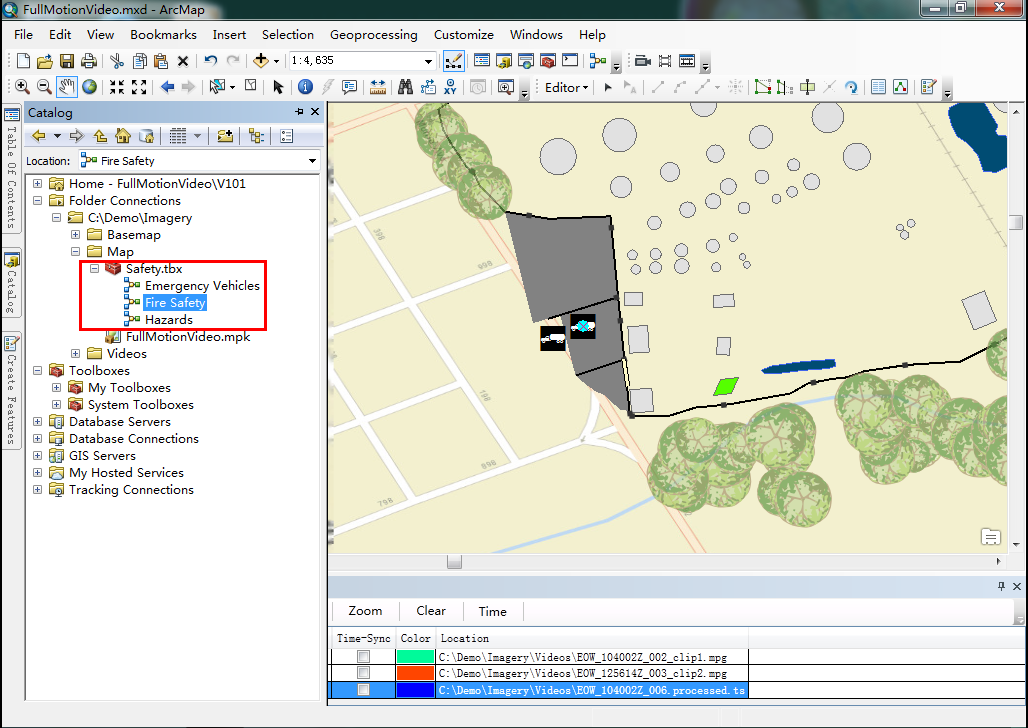Expand My Toolboxes node
This screenshot has width=1028, height=728.
click(56, 388)
